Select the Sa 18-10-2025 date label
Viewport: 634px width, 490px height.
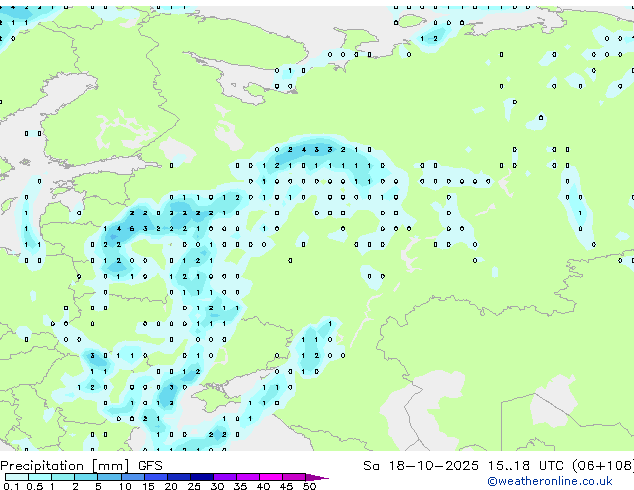point(421,466)
